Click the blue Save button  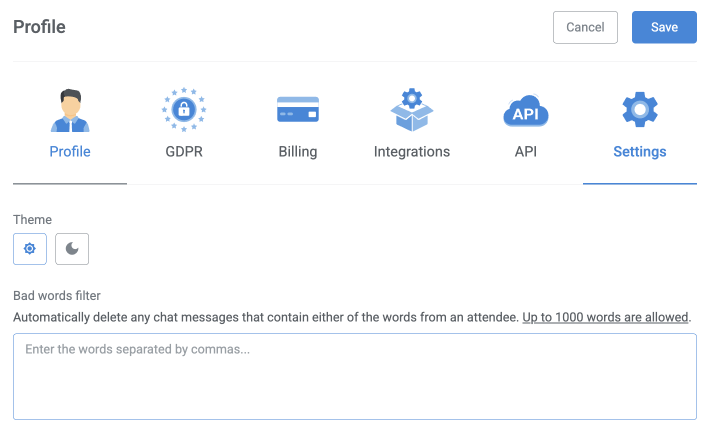click(x=664, y=27)
